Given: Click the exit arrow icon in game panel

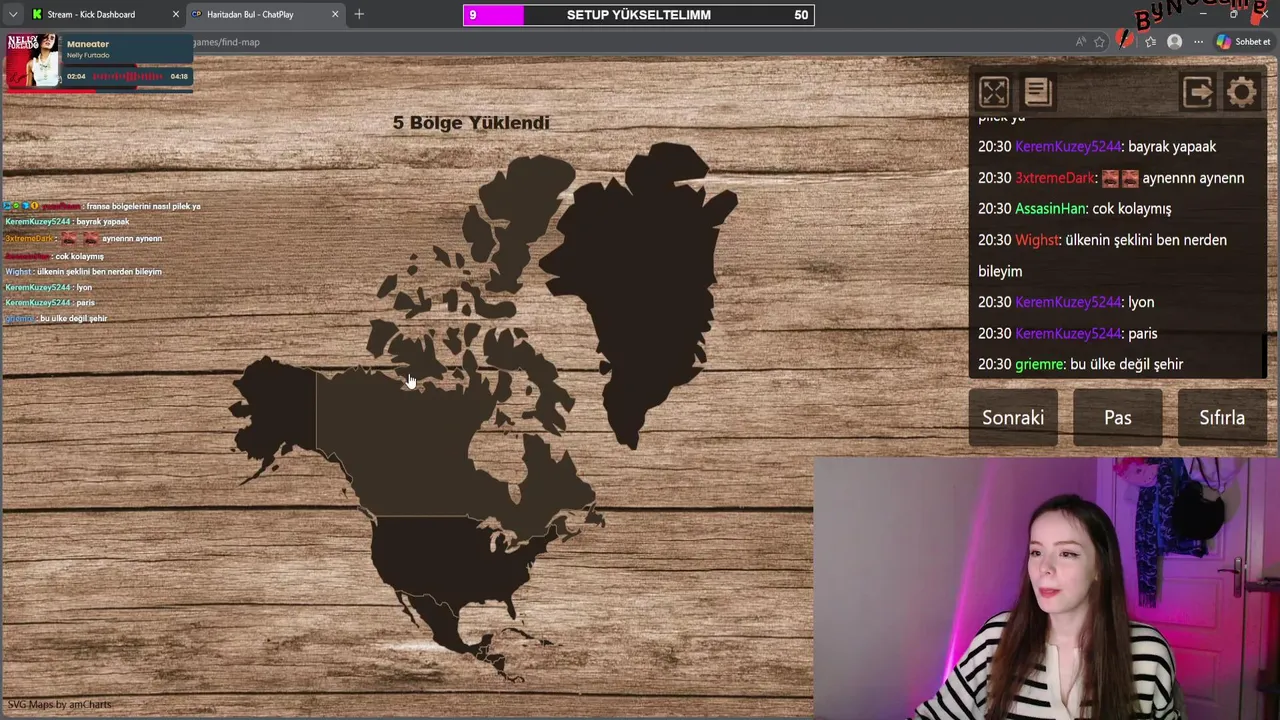Looking at the screenshot, I should coord(1198,92).
